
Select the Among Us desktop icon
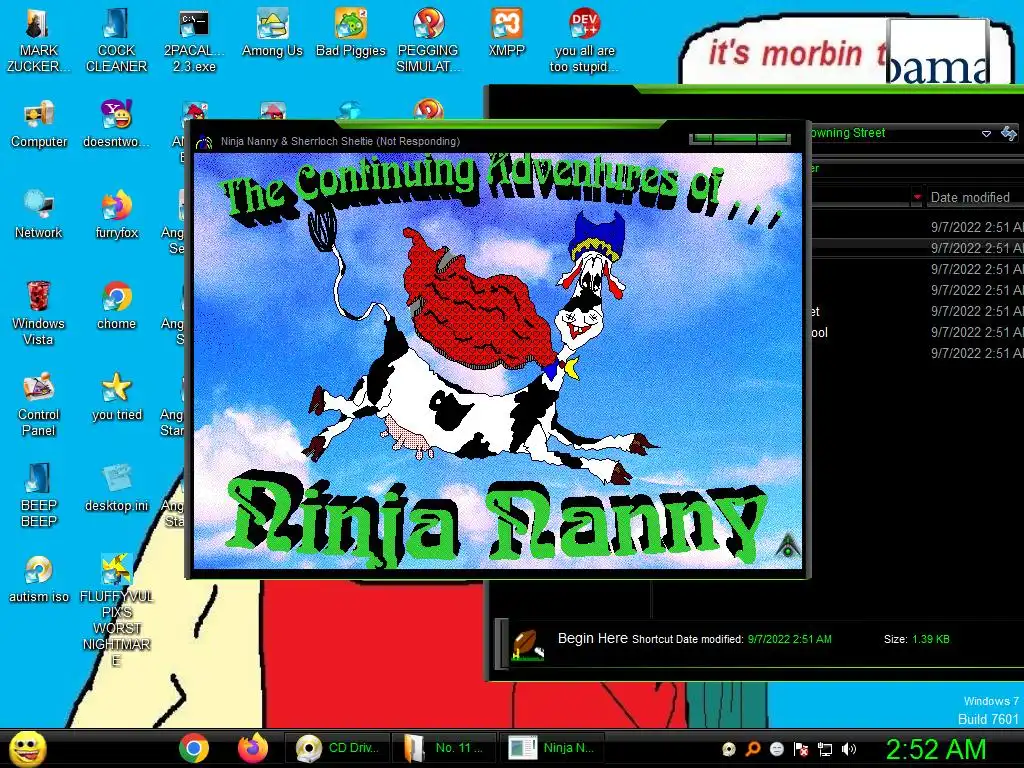[272, 33]
